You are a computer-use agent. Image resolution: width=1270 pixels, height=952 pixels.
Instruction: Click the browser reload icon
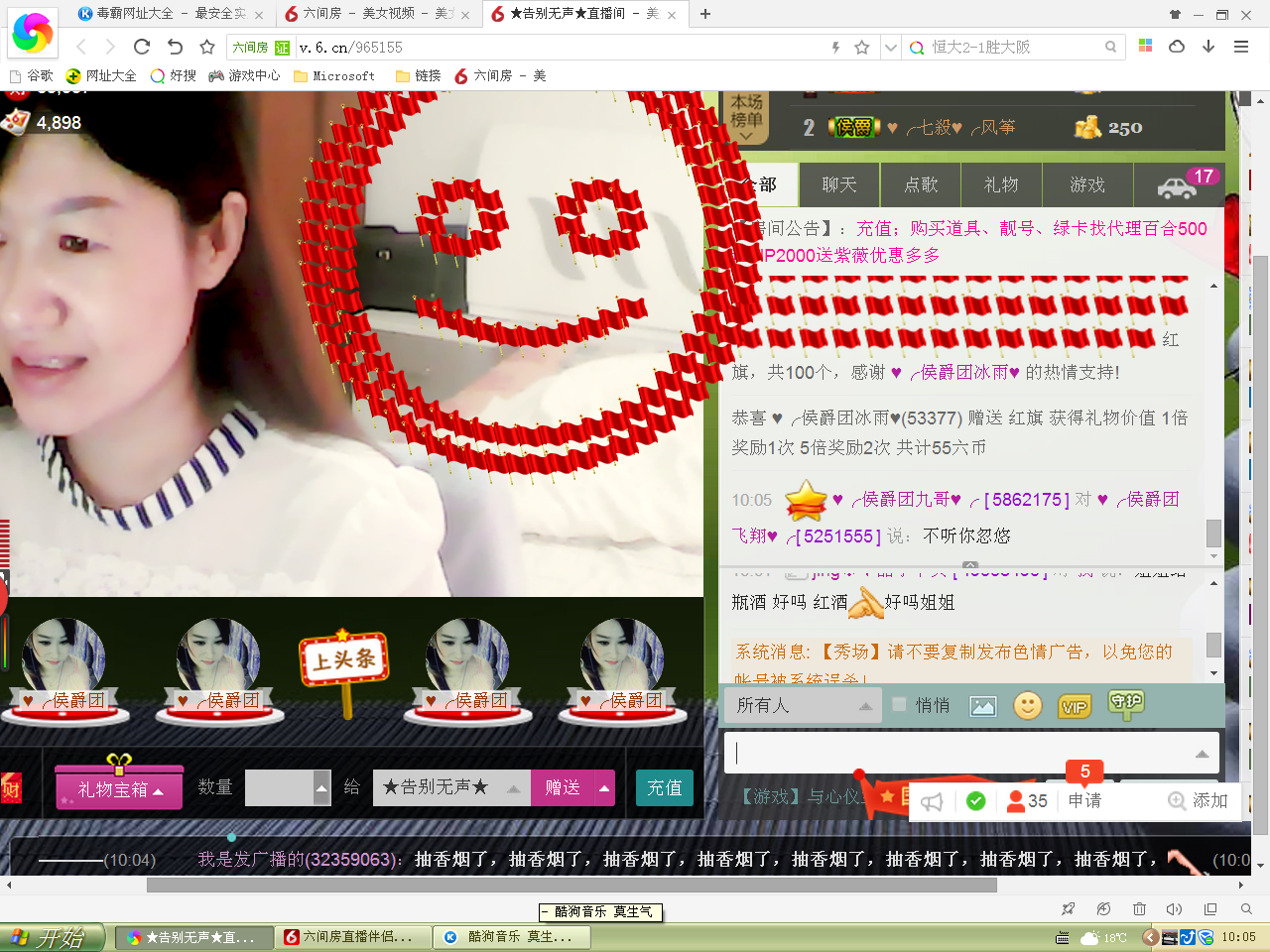pyautogui.click(x=142, y=47)
